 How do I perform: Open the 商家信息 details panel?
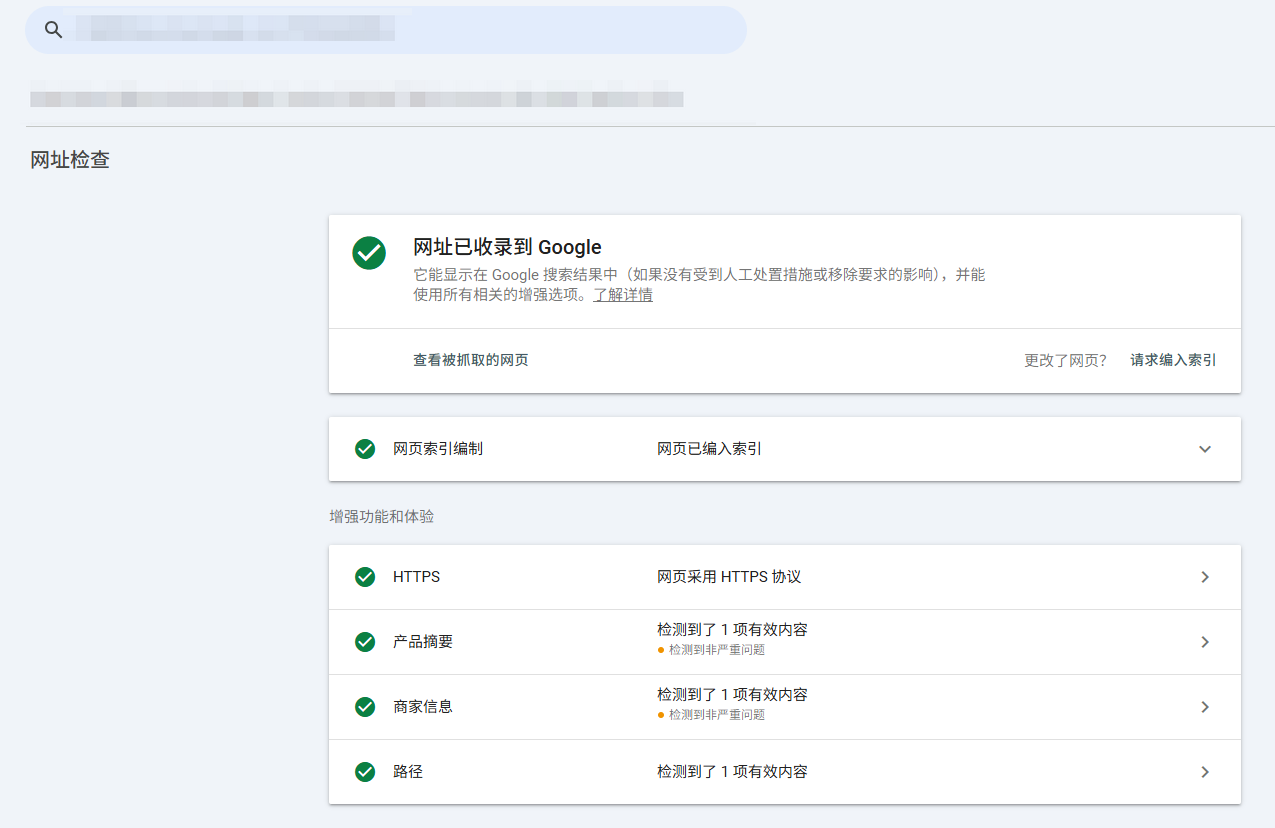click(x=1205, y=706)
